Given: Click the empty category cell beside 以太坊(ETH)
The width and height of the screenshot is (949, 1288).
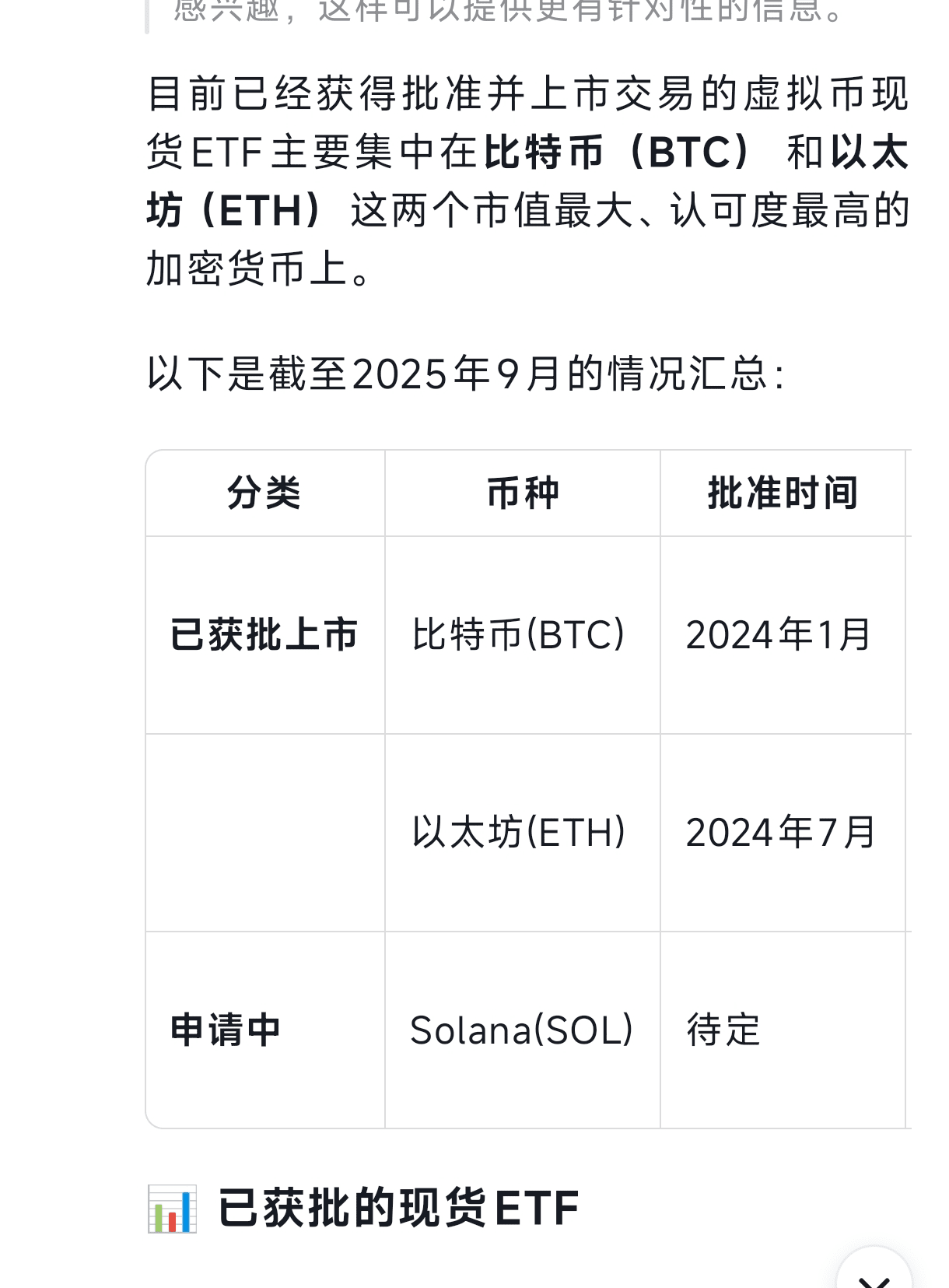Looking at the screenshot, I should 264,833.
